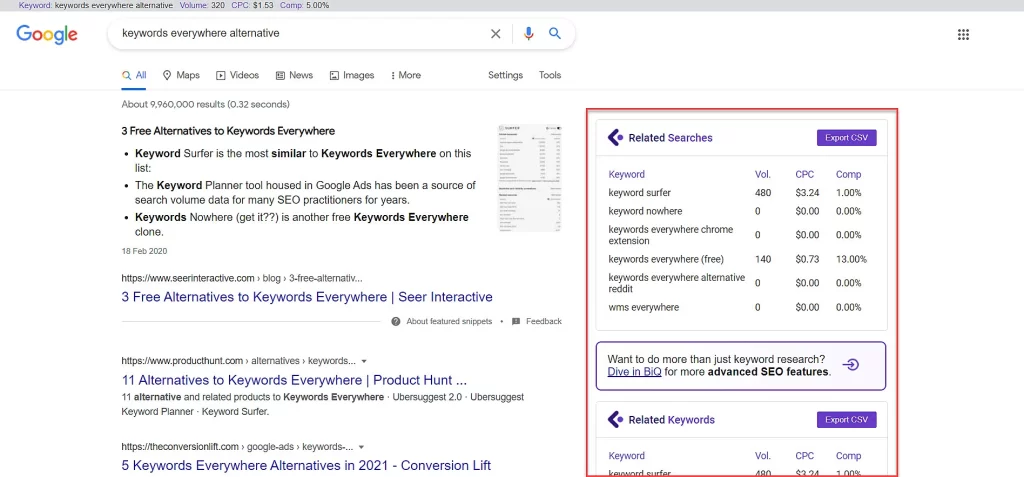Screen dimensions: 1024x477
Task: Click the Feedback link
Action: 544,321
